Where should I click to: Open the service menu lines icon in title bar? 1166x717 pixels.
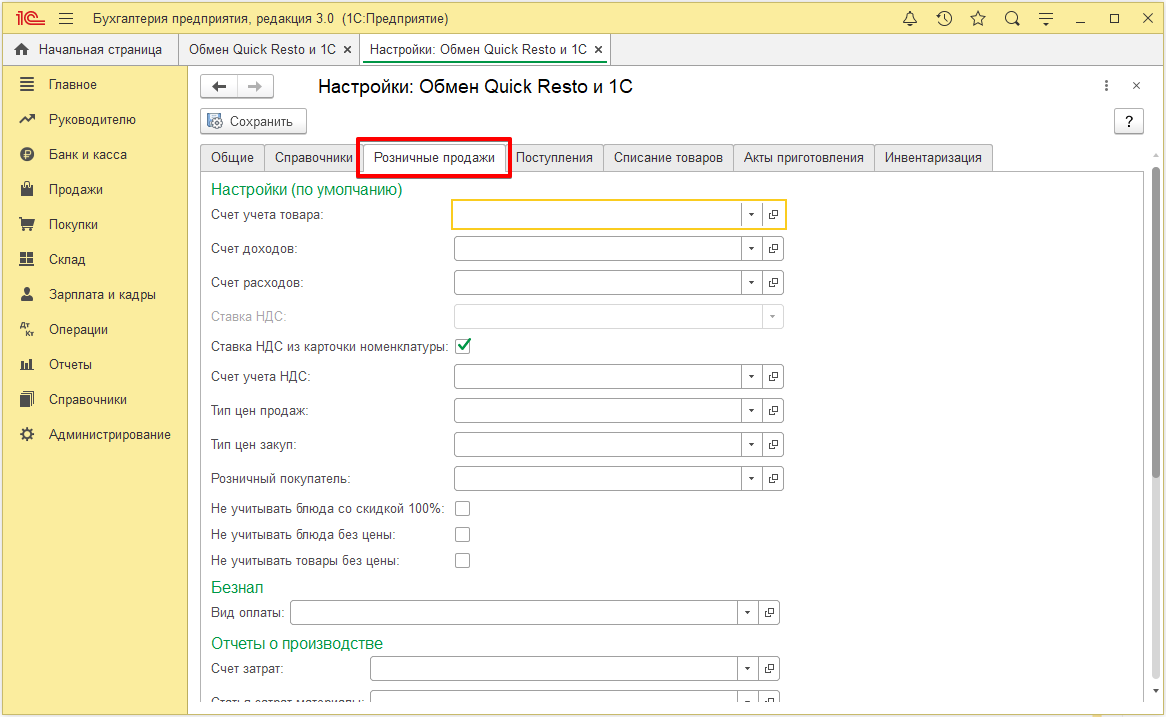pos(1046,19)
